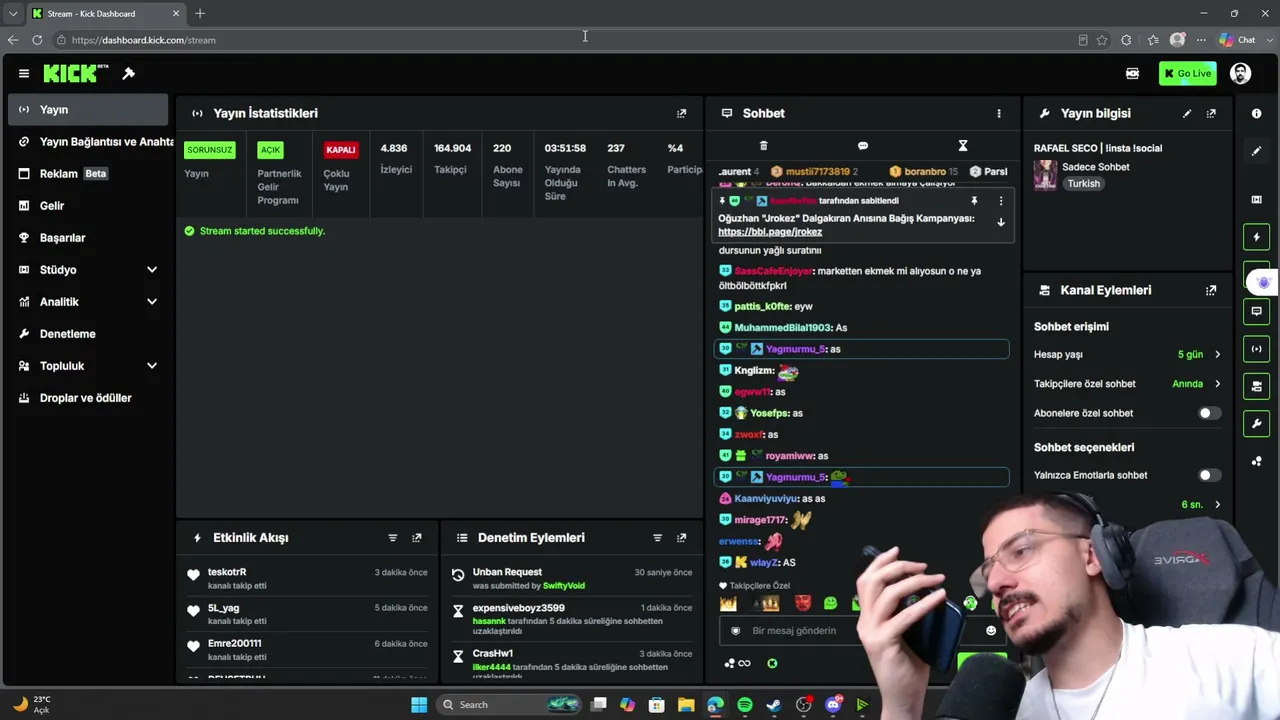
Task: Open the Windows Start menu
Action: pos(419,705)
